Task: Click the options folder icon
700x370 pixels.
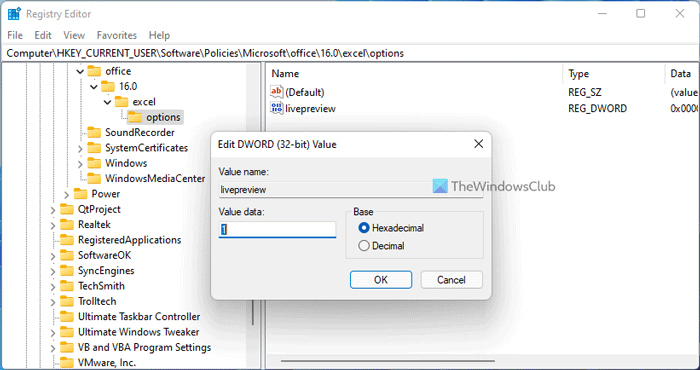Action: (135, 117)
